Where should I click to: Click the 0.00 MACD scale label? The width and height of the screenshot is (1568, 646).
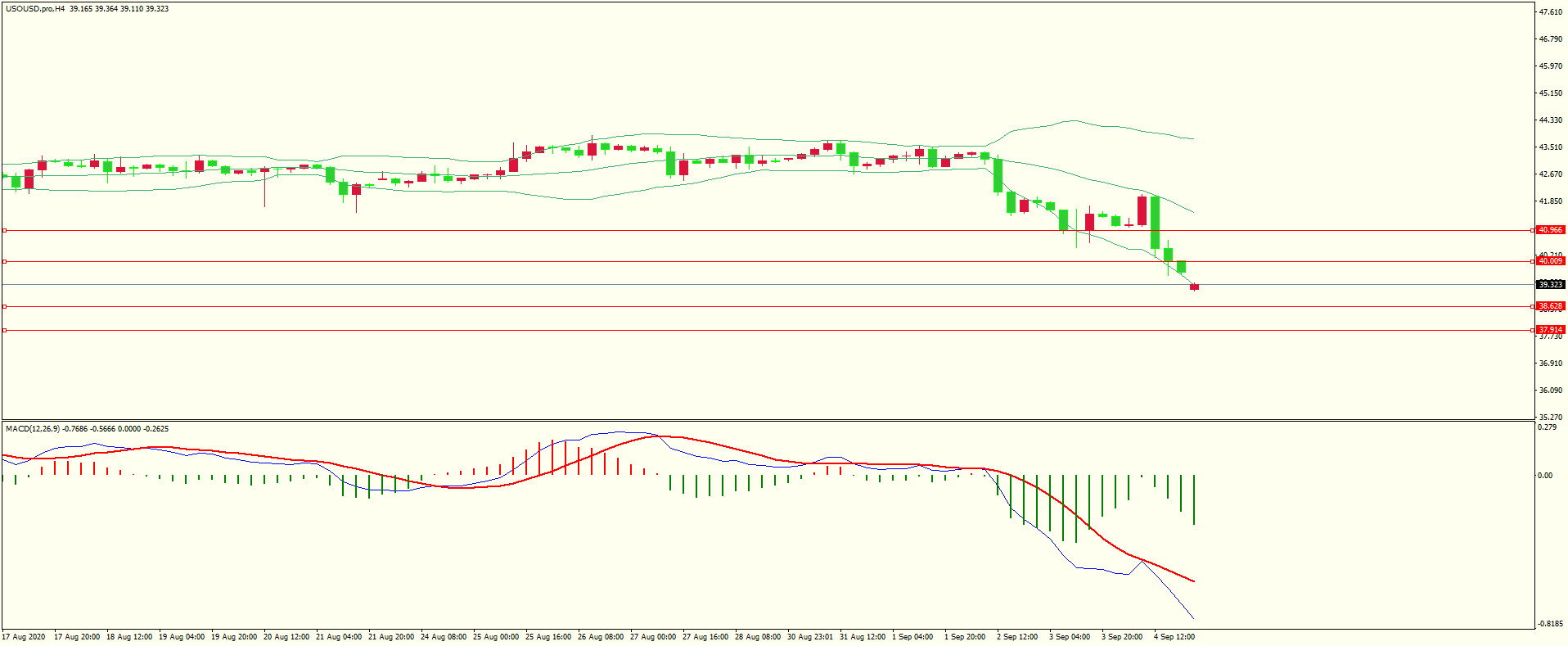pos(1545,476)
